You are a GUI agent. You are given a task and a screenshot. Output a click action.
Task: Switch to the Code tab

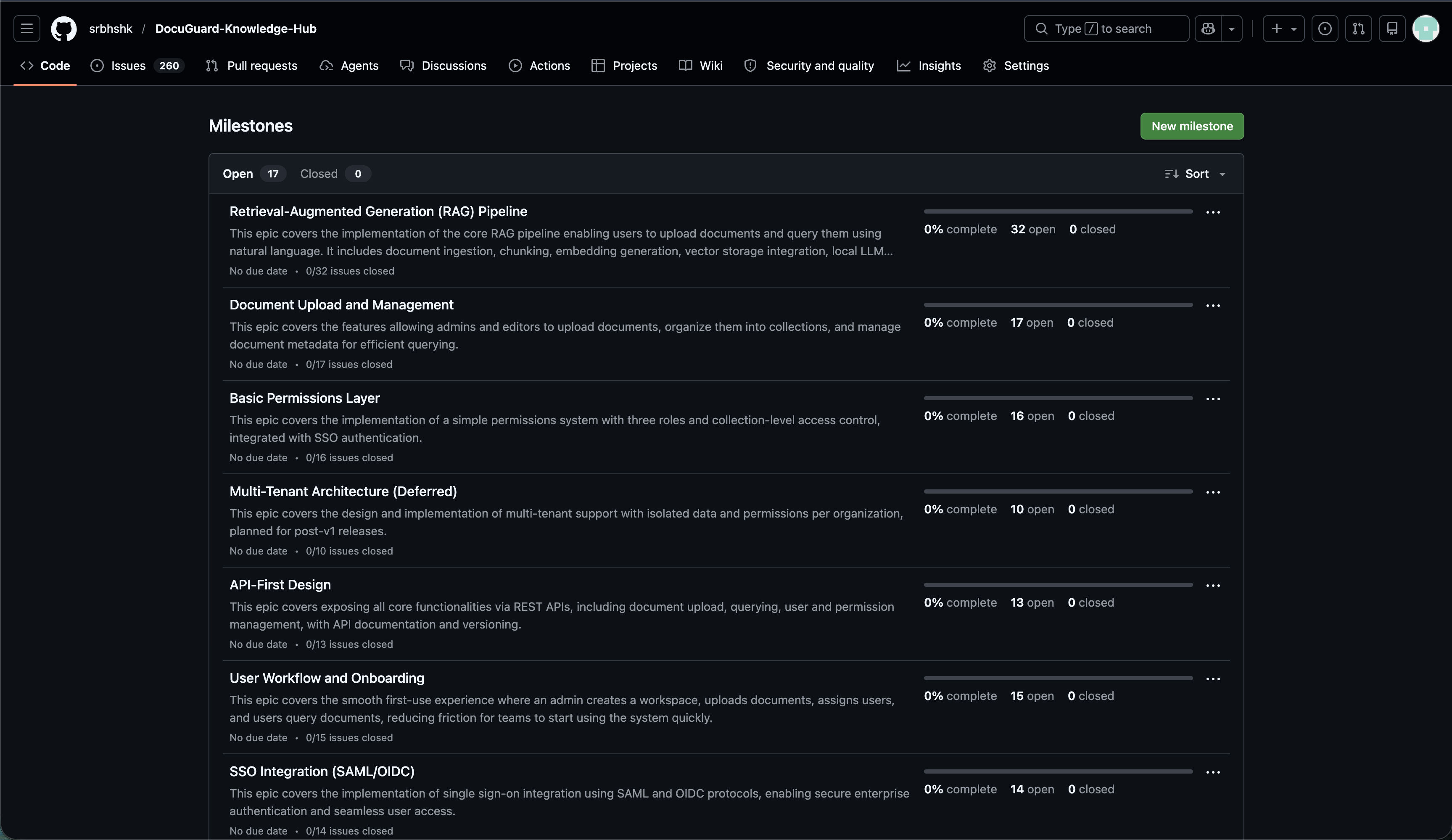[x=45, y=66]
